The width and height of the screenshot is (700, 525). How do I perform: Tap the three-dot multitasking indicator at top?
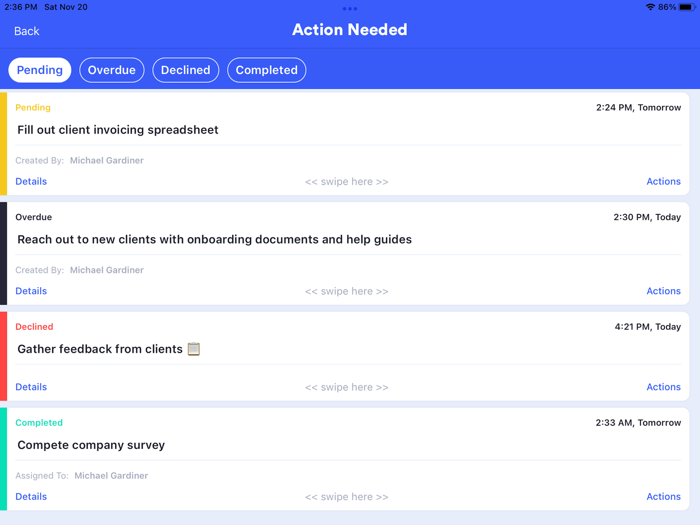tap(350, 8)
